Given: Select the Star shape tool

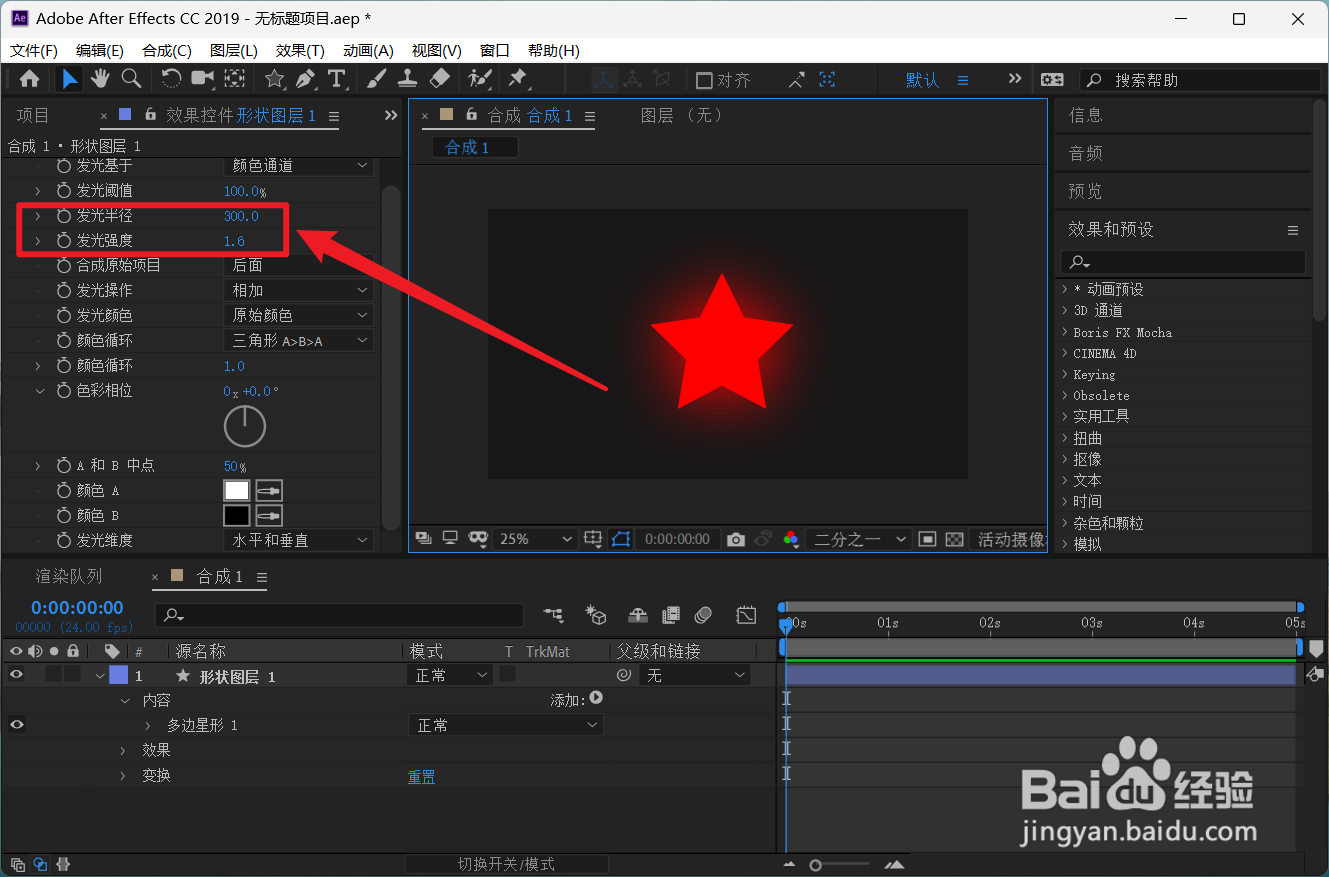Looking at the screenshot, I should (x=274, y=79).
